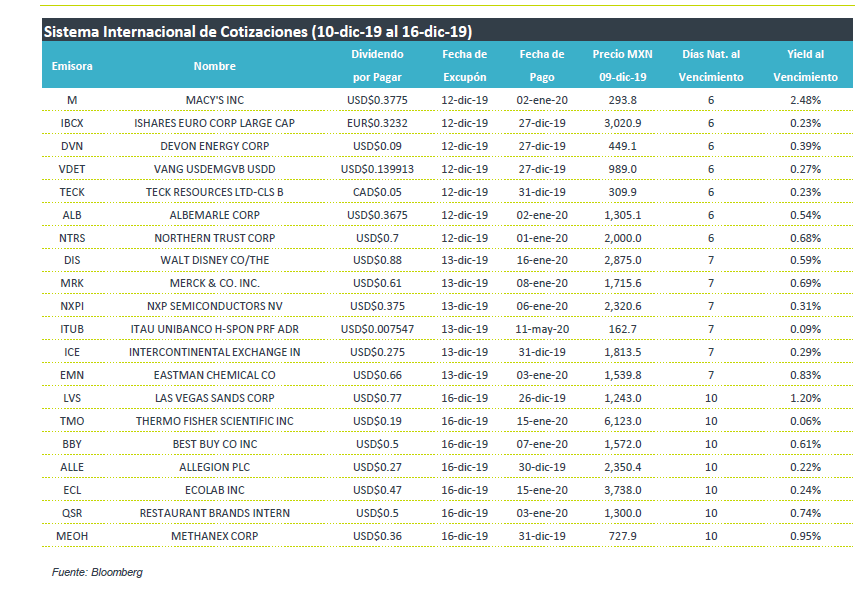The image size is (864, 592).
Task: Select the 'Nombre' column header
Action: coord(214,66)
